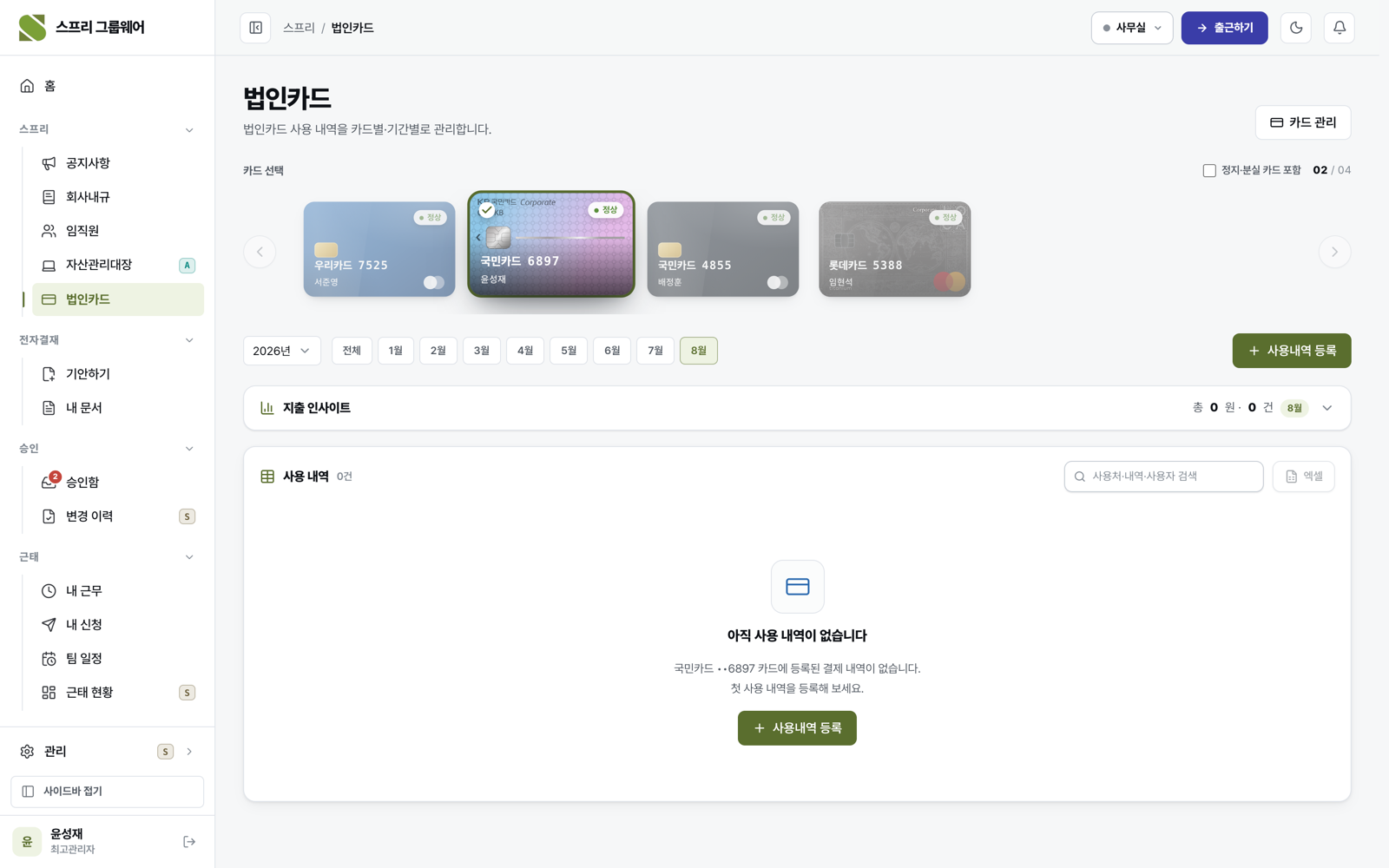Toggle the sidebar panel icon in header
1389x868 pixels.
click(x=255, y=28)
